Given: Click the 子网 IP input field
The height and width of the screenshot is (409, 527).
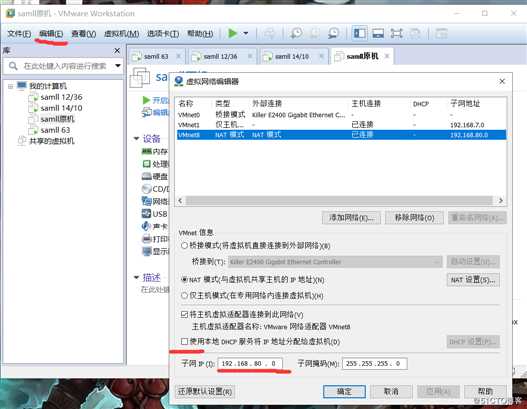Looking at the screenshot, I should pyautogui.click(x=250, y=364).
